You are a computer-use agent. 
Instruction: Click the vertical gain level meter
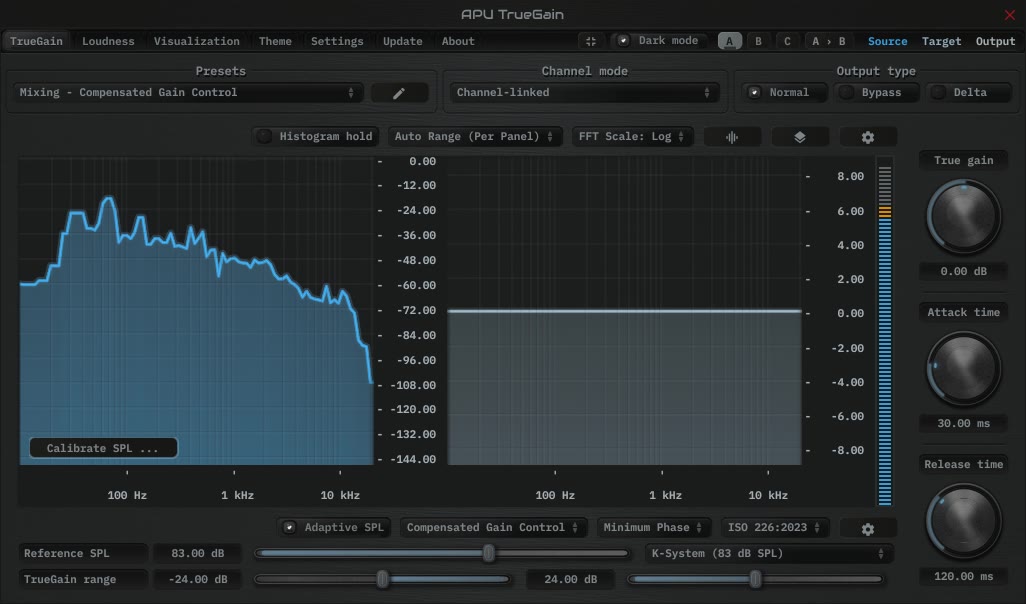tap(885, 332)
